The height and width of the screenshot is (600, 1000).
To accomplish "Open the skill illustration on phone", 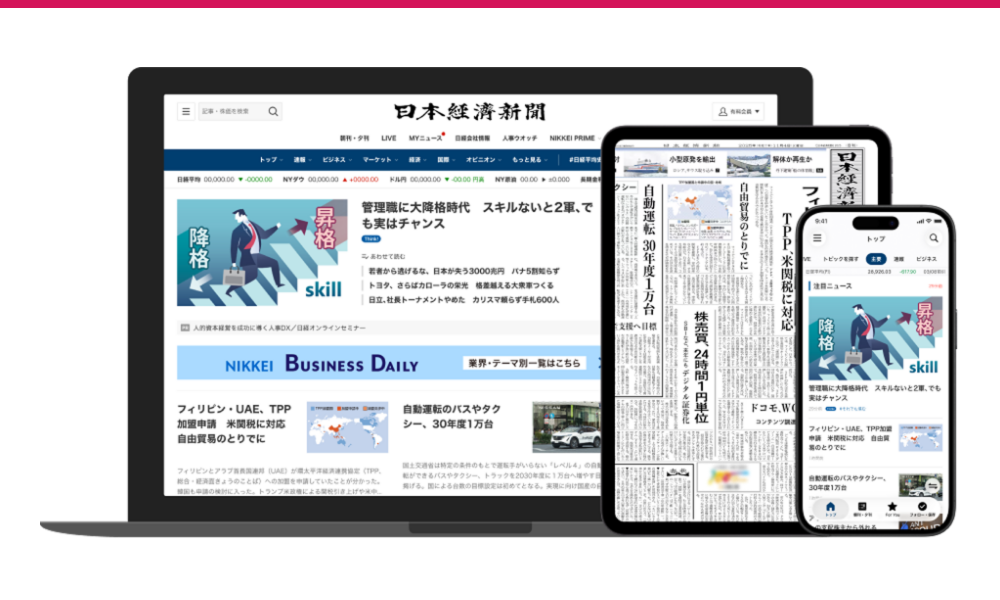I will click(x=875, y=339).
